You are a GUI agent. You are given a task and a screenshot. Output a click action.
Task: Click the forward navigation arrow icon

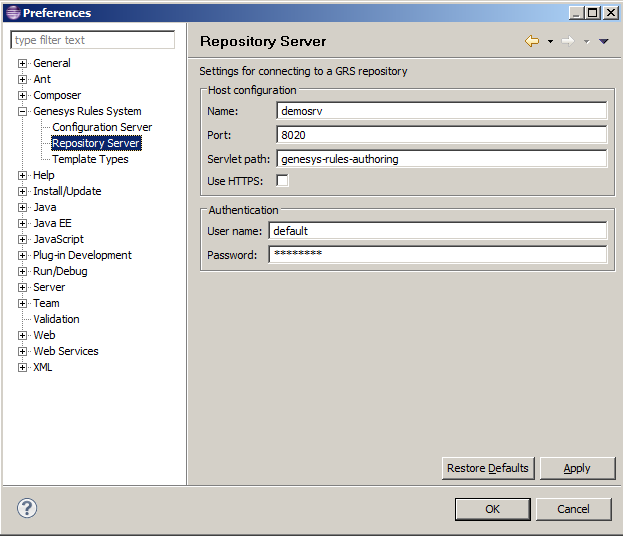(x=568, y=41)
